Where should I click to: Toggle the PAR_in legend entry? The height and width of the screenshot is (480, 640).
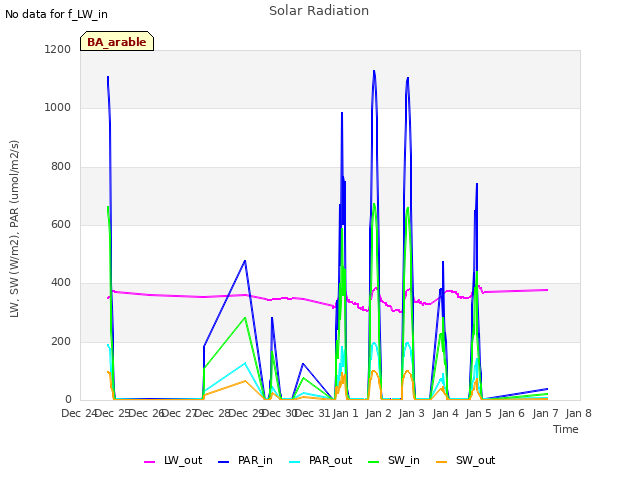coord(245,460)
